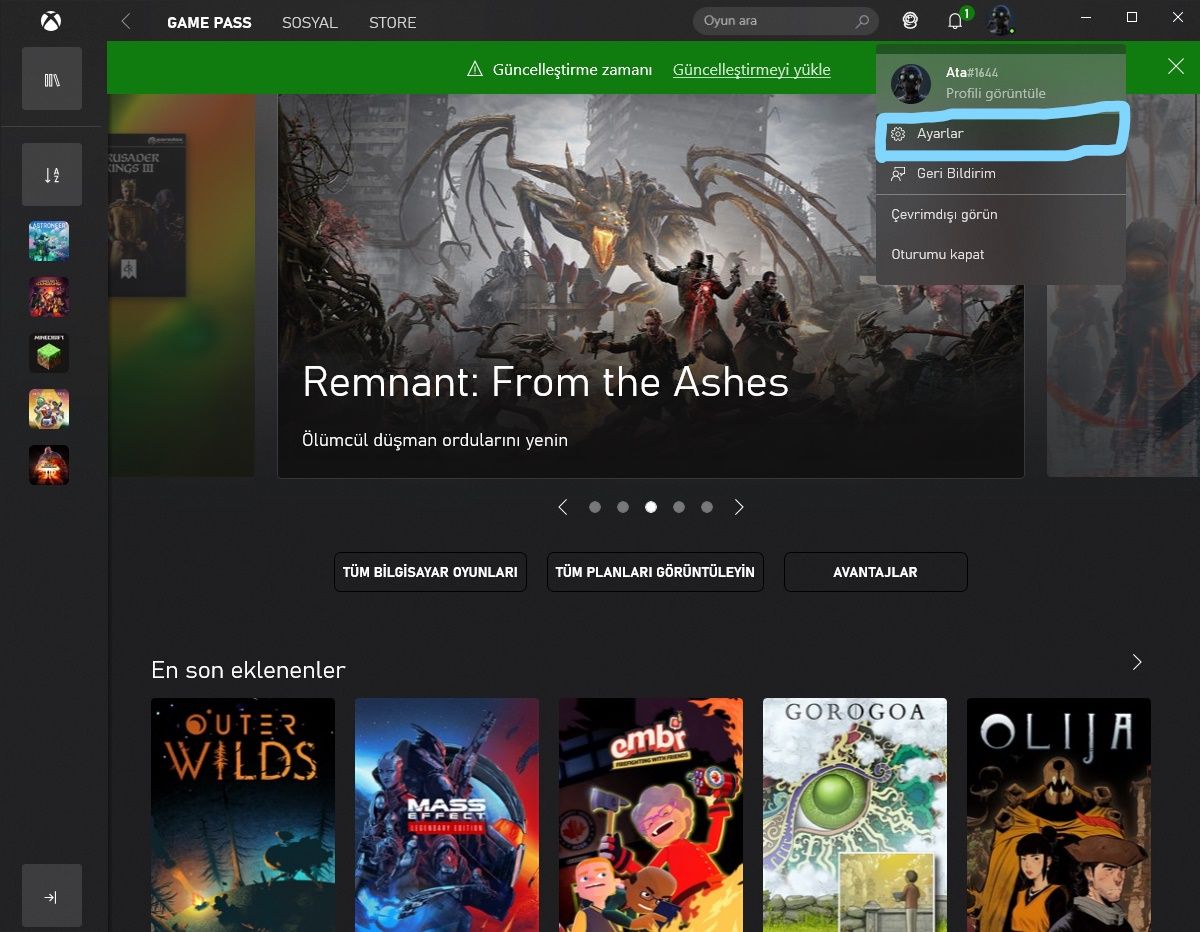1200x932 pixels.
Task: Click the En son eklenenler heading
Action: point(248,670)
